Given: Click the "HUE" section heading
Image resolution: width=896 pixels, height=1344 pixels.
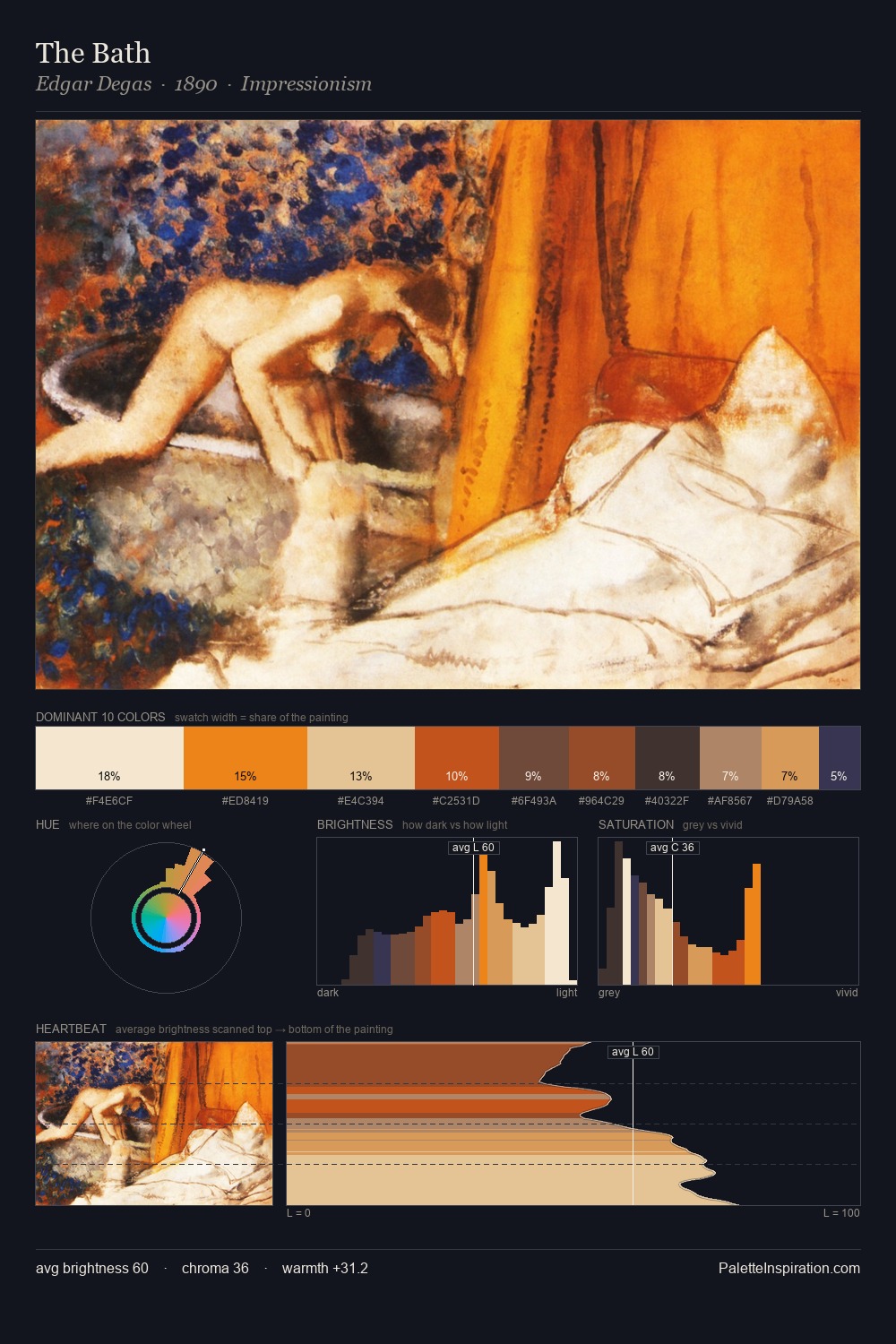Looking at the screenshot, I should (47, 824).
